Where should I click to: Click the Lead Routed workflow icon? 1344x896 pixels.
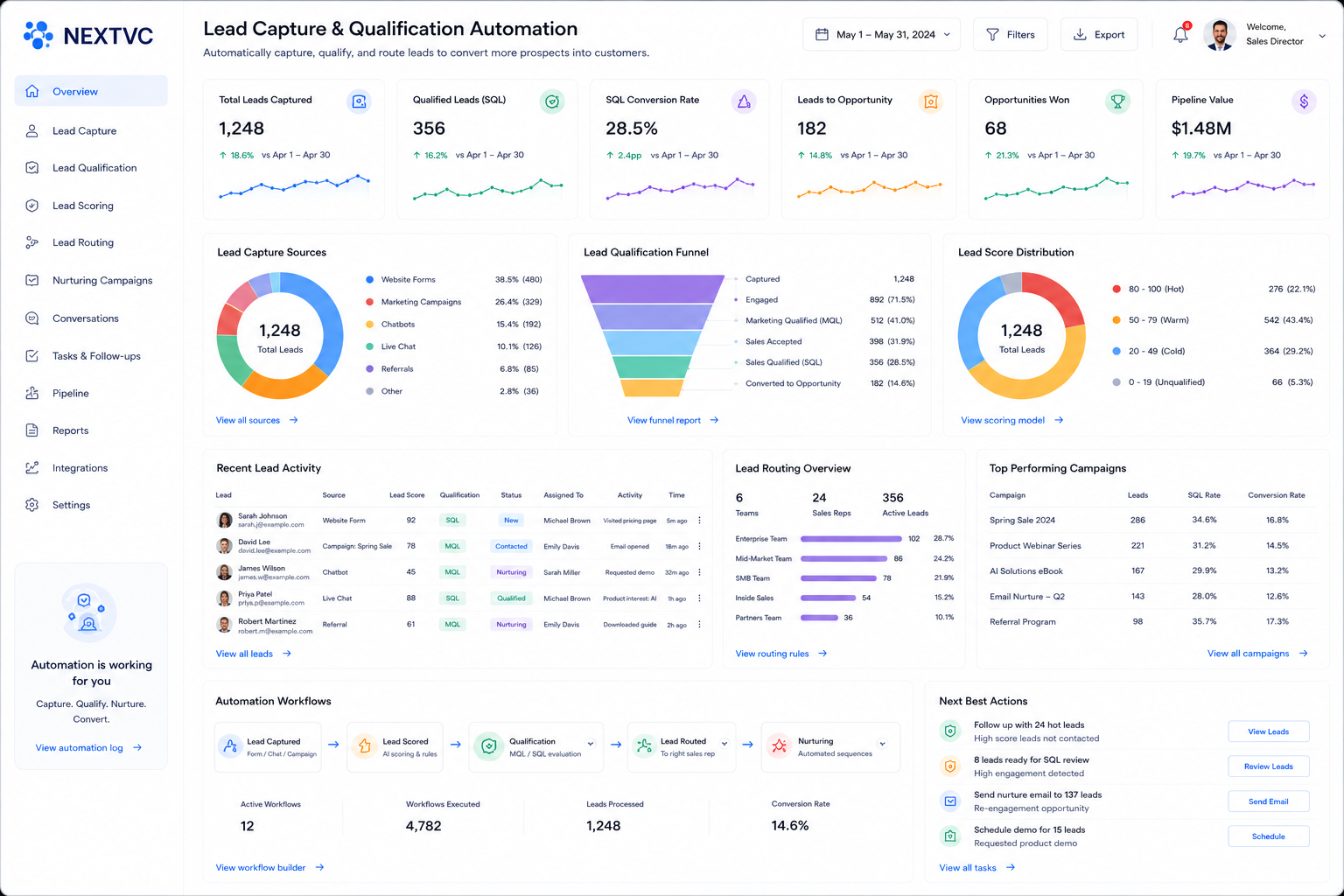[x=645, y=746]
